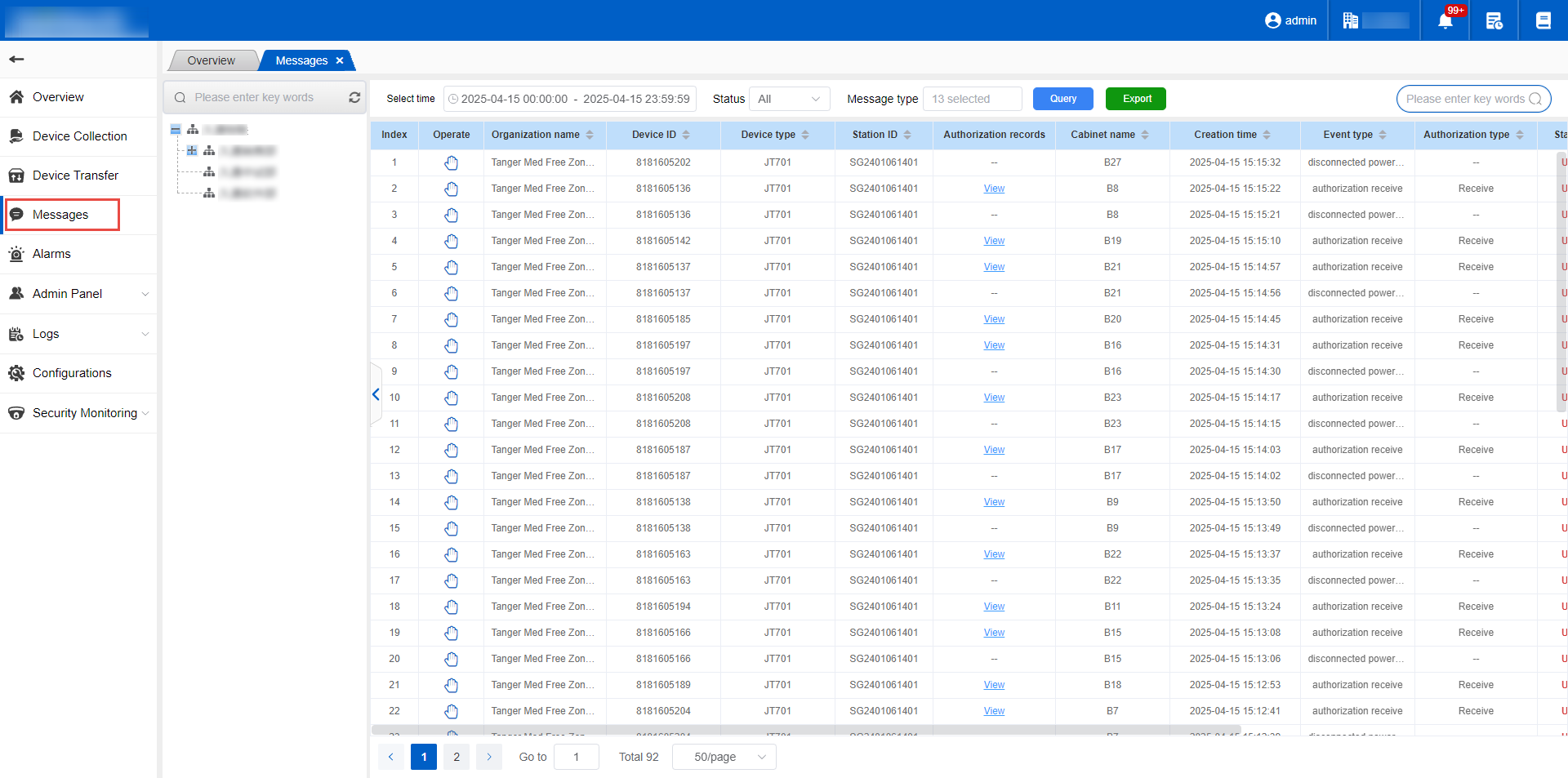
Task: Click the back arrow in sidebar
Action: [x=16, y=59]
